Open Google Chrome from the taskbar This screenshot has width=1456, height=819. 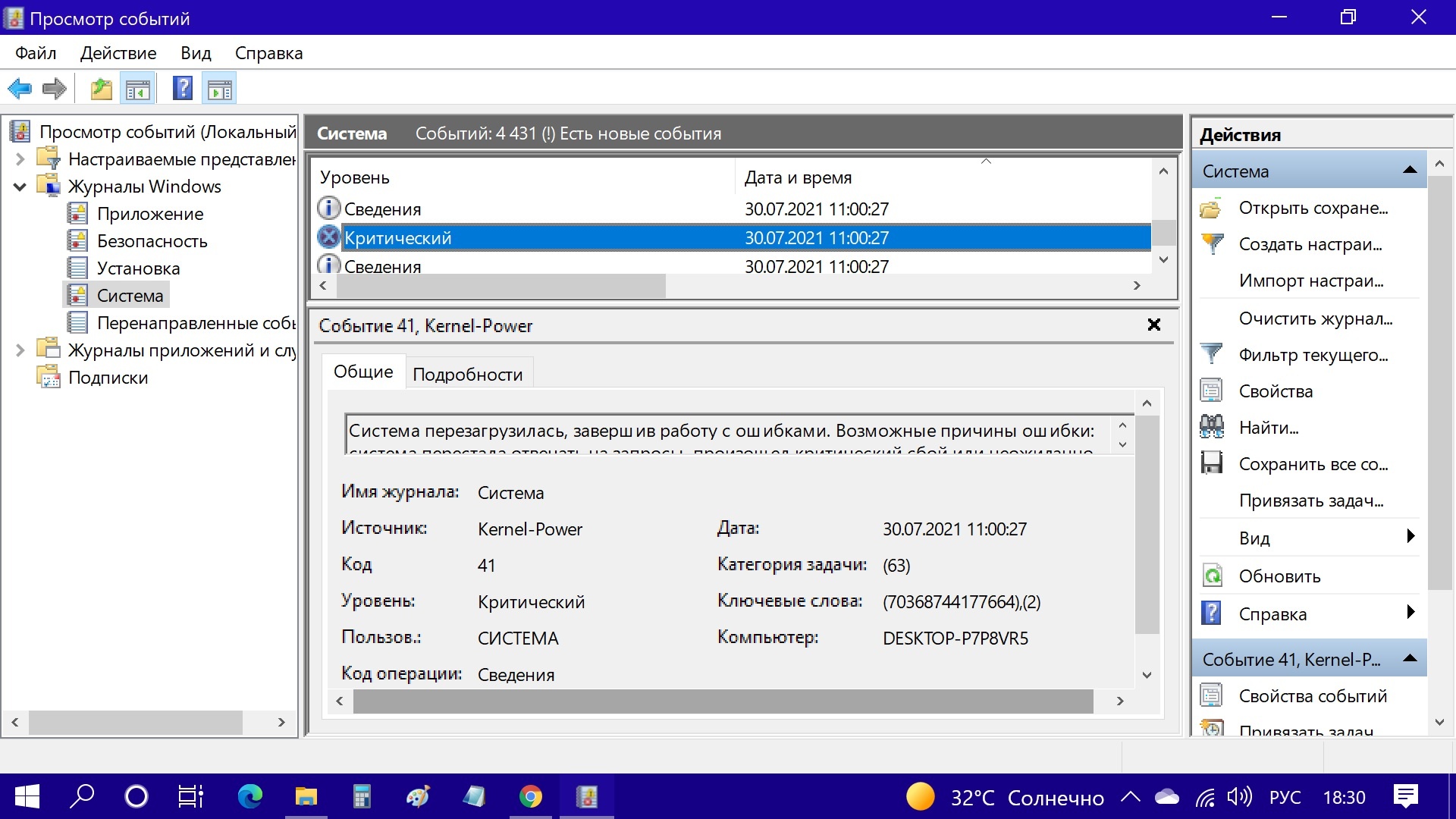click(531, 796)
